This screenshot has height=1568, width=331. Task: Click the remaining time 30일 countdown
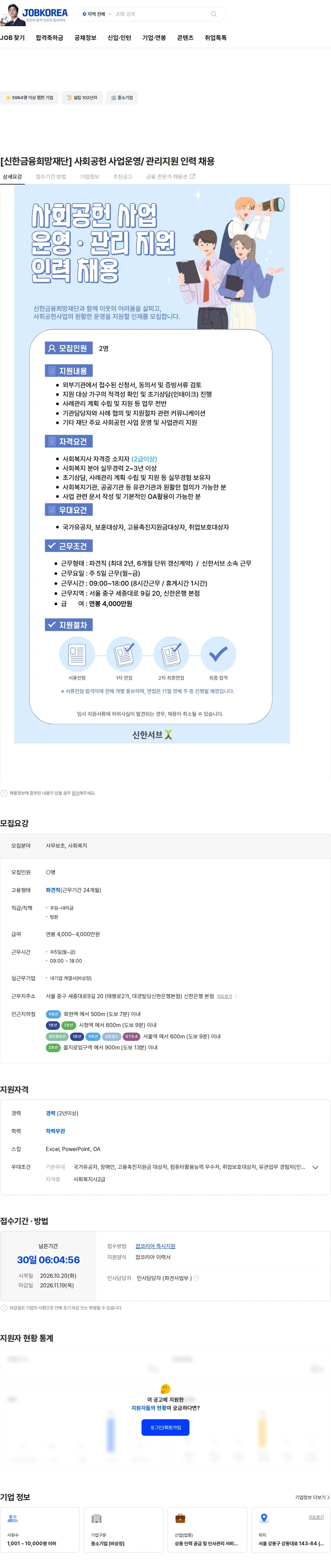point(48,1259)
